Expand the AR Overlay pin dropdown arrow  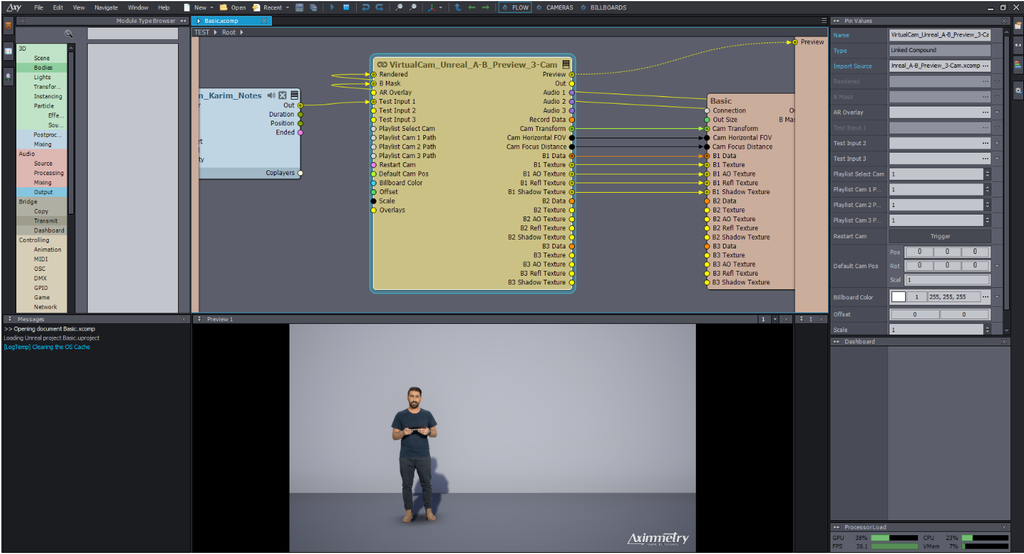(997, 112)
